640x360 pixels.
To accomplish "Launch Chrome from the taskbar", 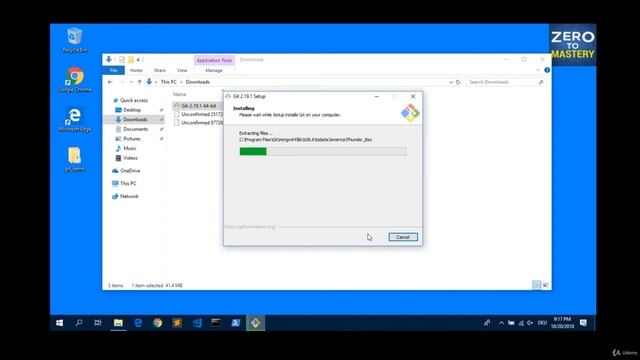I will (x=158, y=323).
